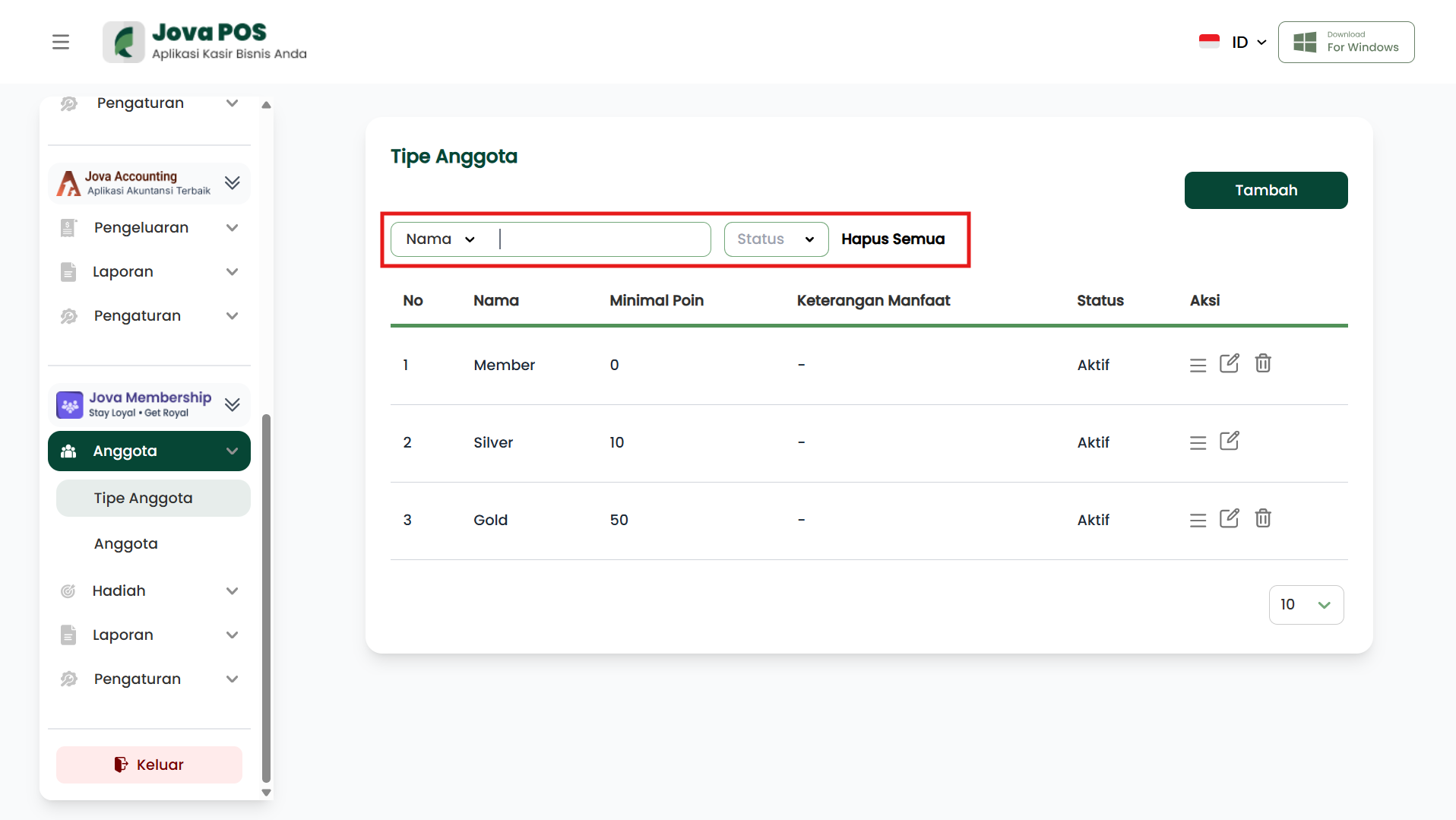Open detail list icon for Gold row
The width and height of the screenshot is (1456, 820).
[x=1198, y=520]
